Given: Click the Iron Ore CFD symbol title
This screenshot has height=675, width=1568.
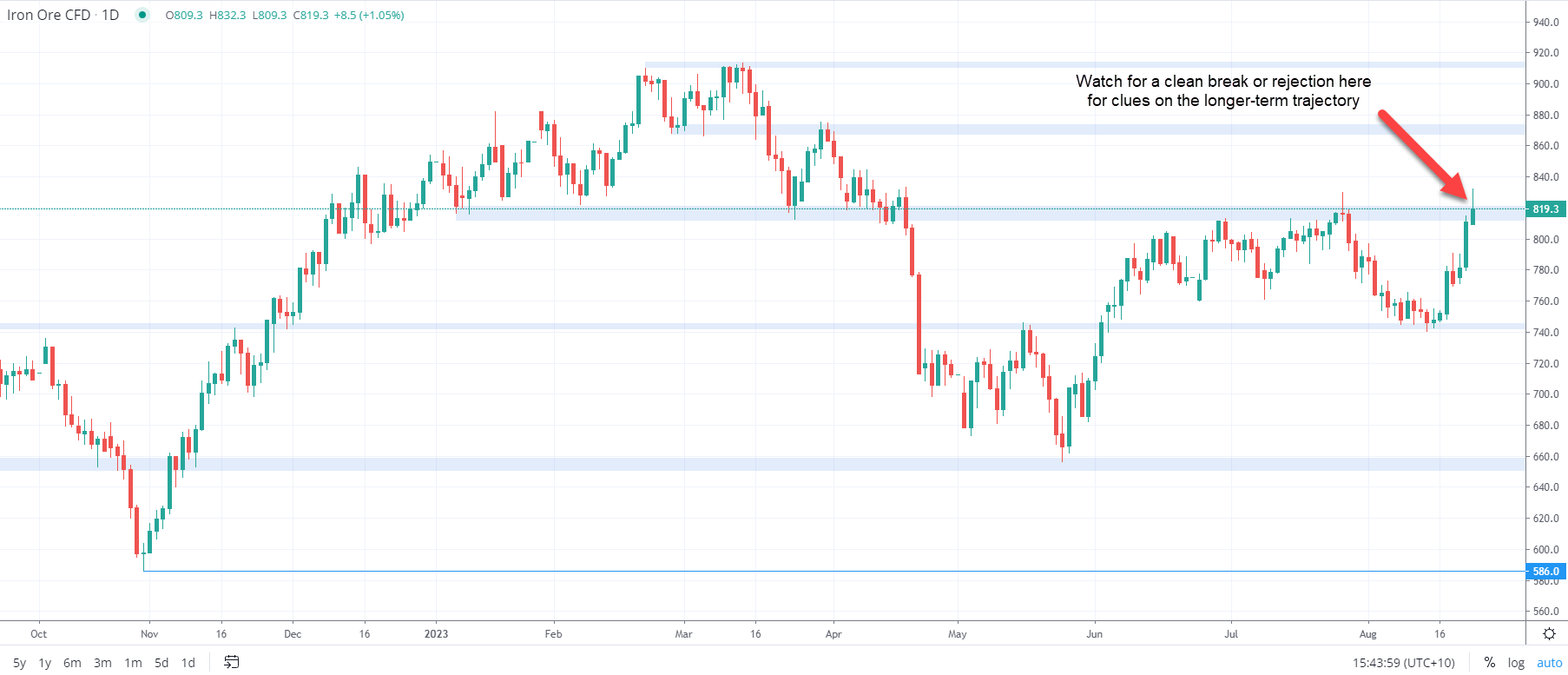Looking at the screenshot, I should click(x=49, y=15).
